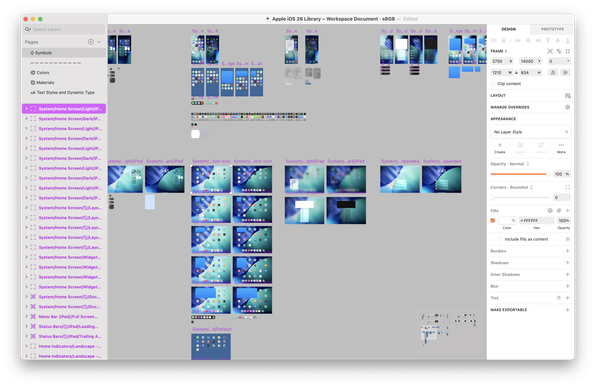
Task: Tick Include fills as content checkbox
Action: point(500,239)
